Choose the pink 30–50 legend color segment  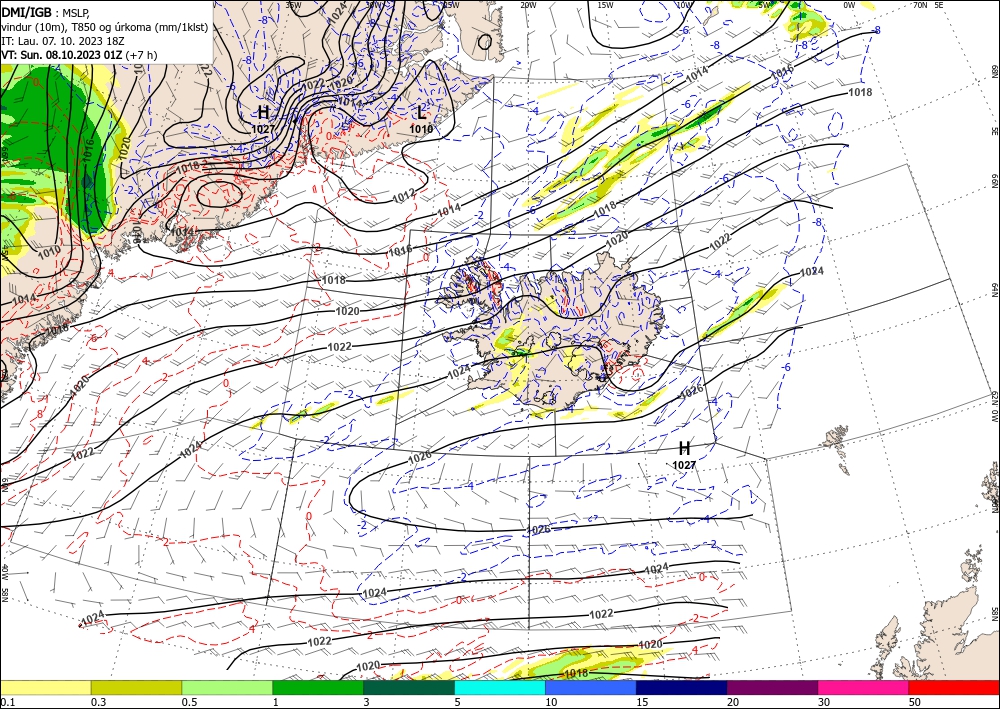[x=864, y=687]
